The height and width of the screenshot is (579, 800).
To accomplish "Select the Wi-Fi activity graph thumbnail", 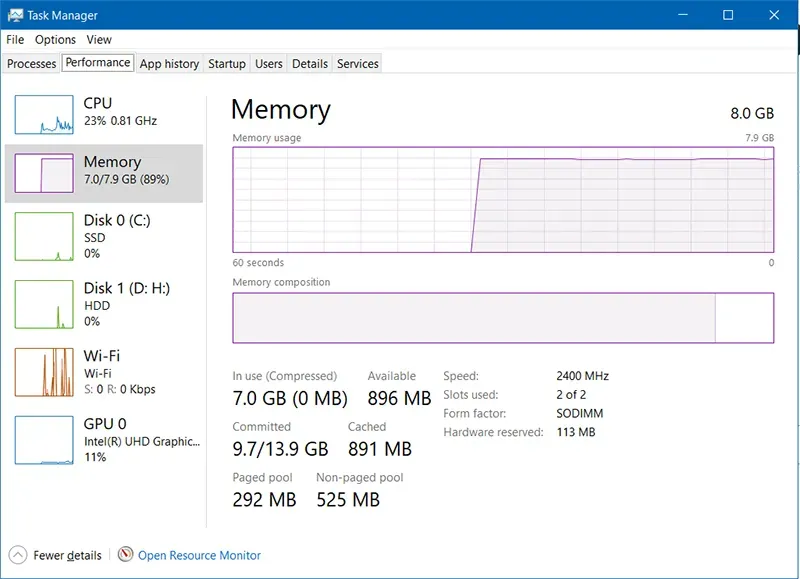I will pyautogui.click(x=44, y=372).
